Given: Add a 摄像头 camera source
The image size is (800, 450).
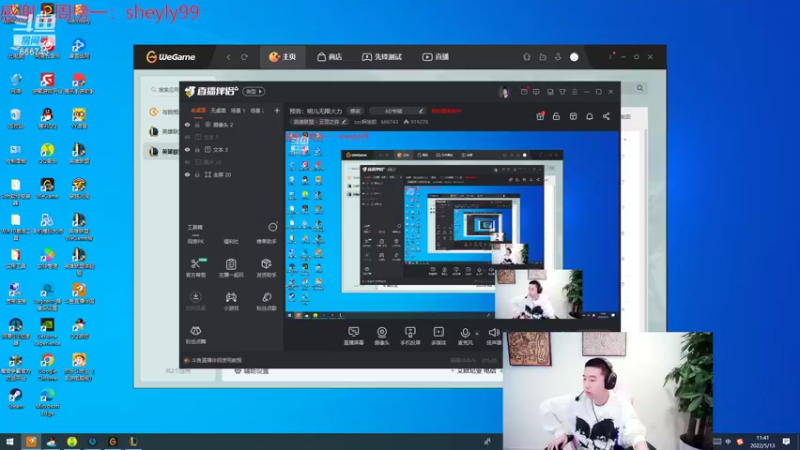Looking at the screenshot, I should point(382,336).
